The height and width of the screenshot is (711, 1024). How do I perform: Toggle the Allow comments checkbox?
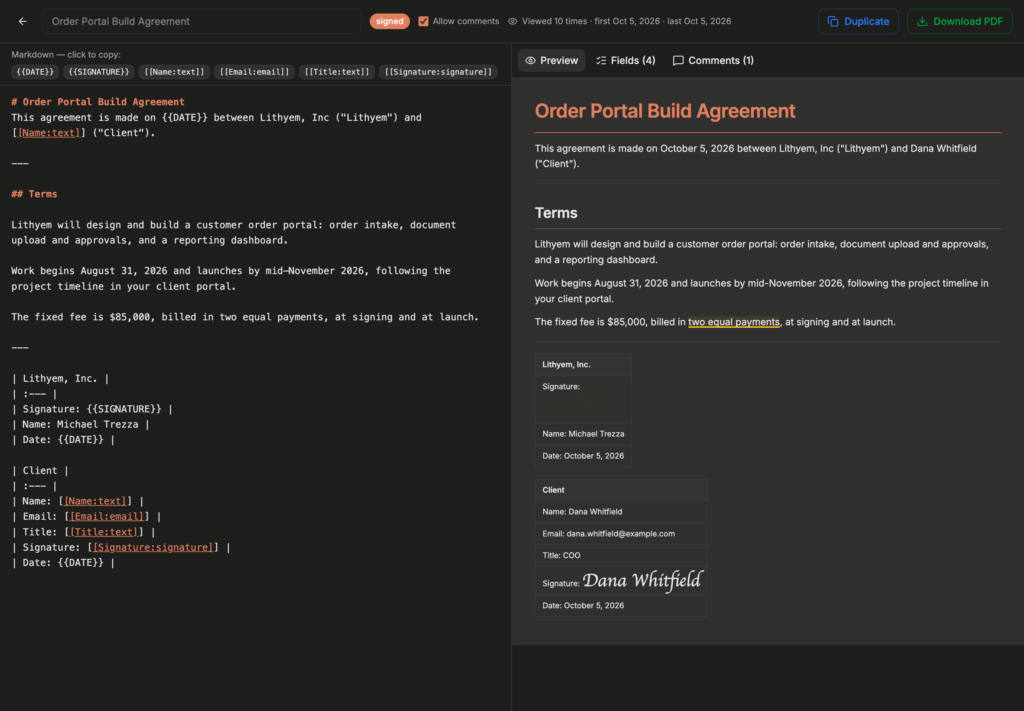coord(423,22)
